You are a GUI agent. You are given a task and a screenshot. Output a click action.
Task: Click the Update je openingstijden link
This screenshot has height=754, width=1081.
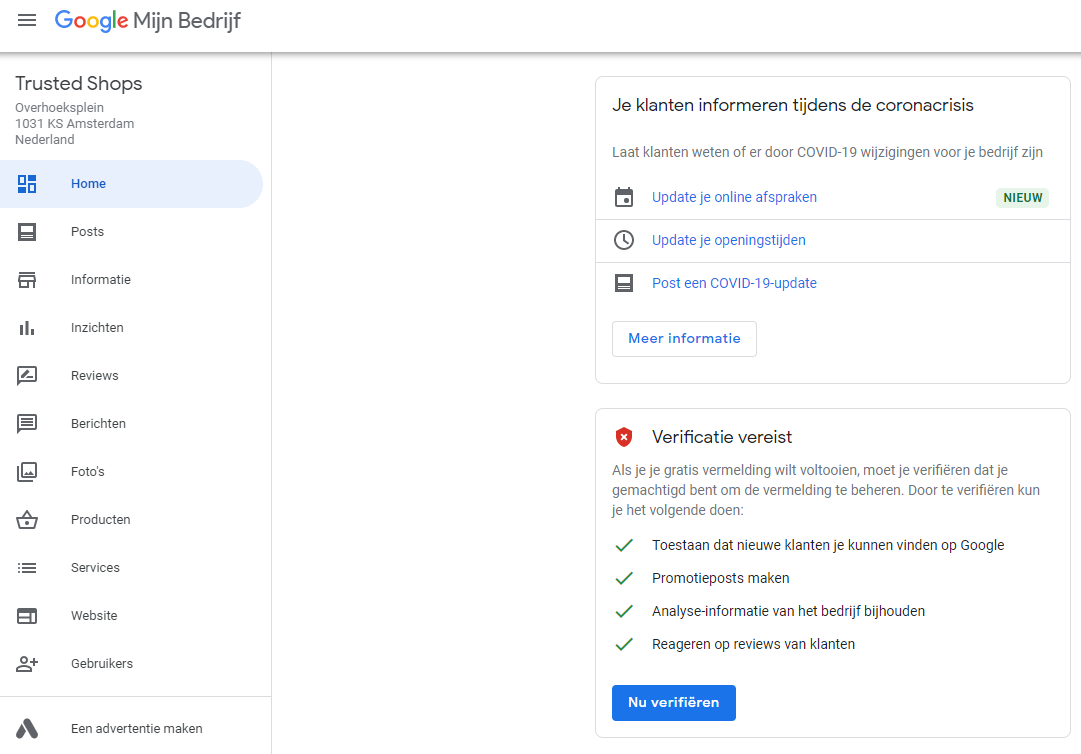[x=729, y=240]
